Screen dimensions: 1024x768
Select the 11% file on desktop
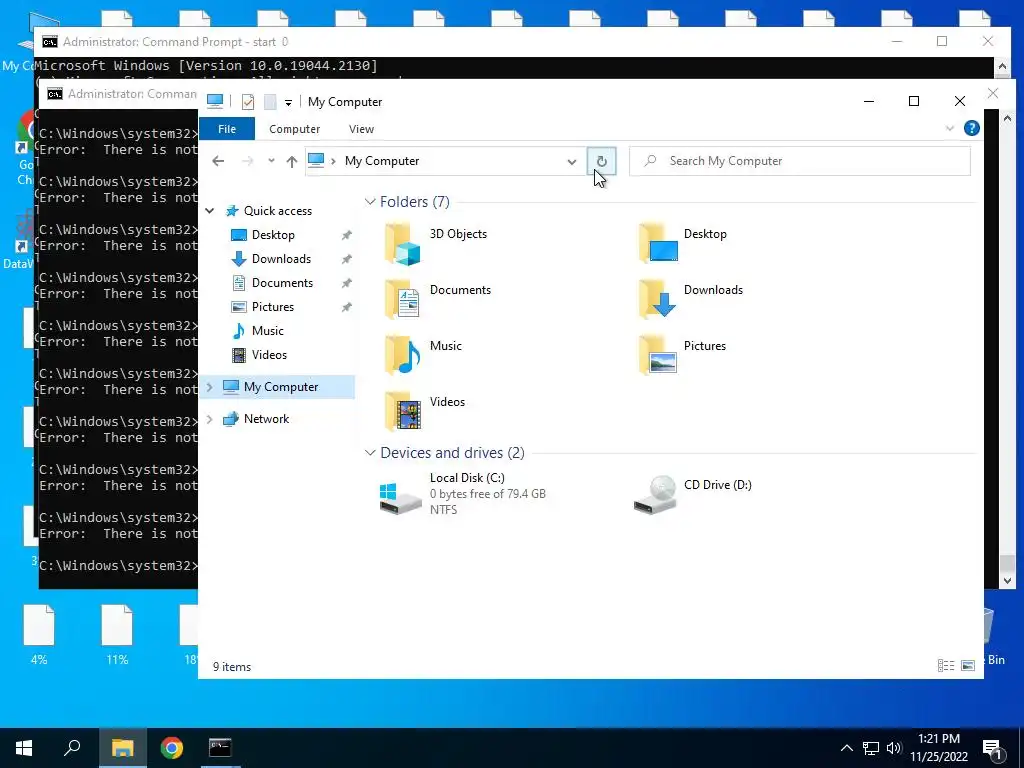tap(117, 634)
